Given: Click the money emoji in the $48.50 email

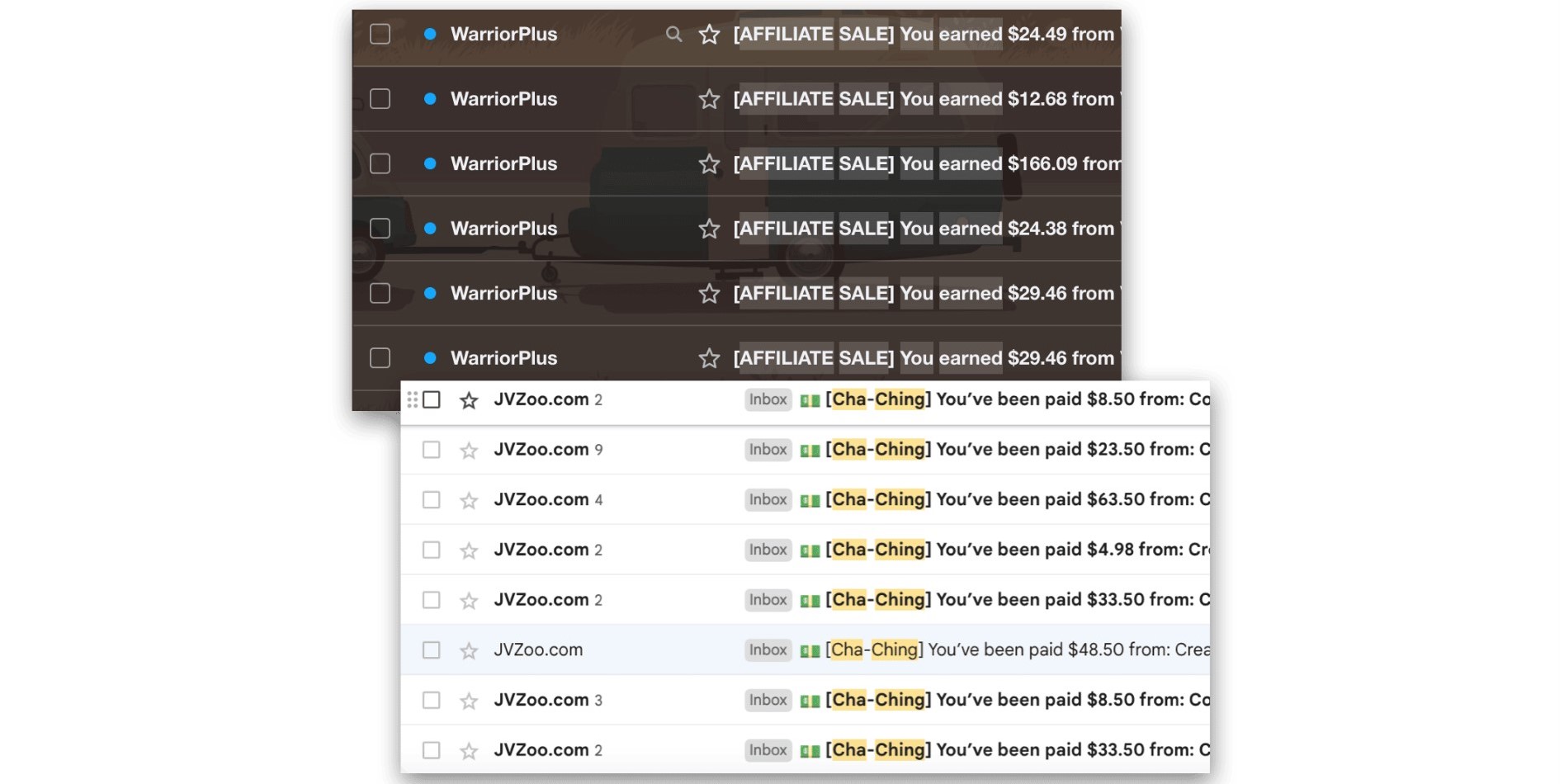Looking at the screenshot, I should 810,651.
